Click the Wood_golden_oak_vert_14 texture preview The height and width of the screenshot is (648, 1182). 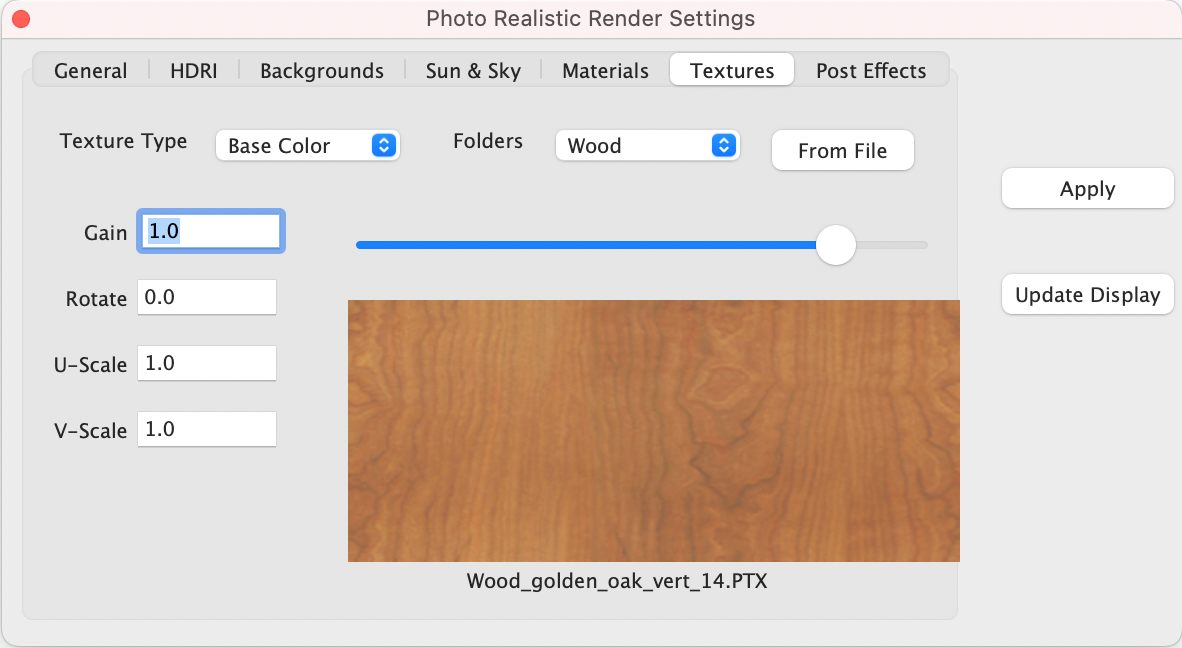coord(654,430)
